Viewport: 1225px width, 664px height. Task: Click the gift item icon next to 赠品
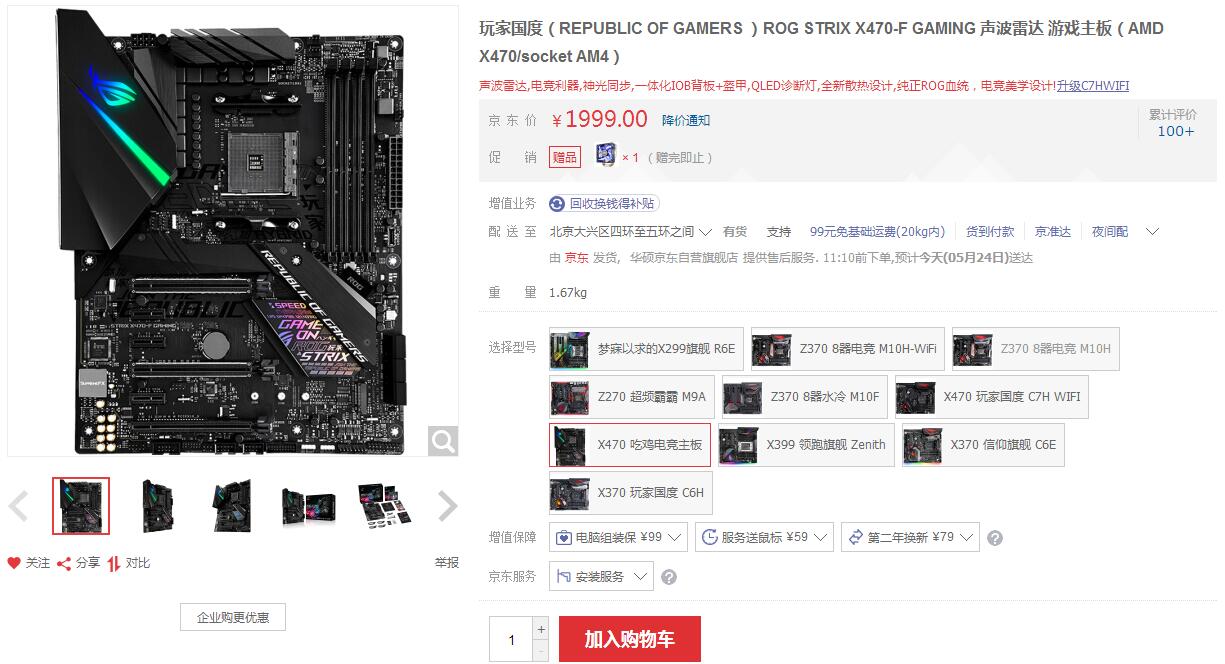point(606,156)
